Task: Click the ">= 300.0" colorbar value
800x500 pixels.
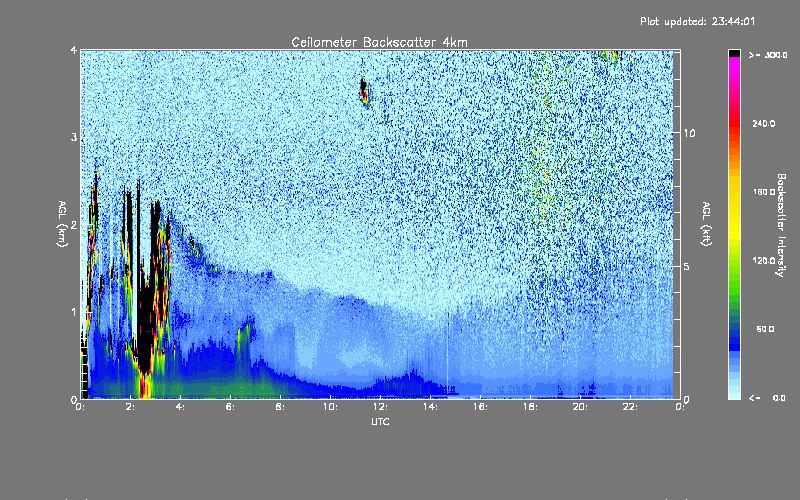Action: point(768,55)
